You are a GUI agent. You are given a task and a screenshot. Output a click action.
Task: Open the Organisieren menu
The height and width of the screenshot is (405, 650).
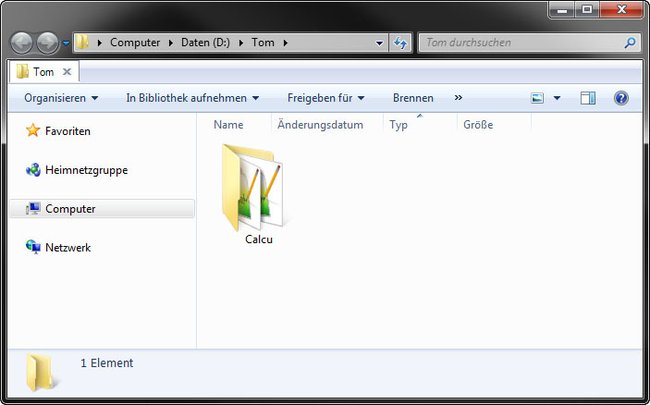click(61, 98)
